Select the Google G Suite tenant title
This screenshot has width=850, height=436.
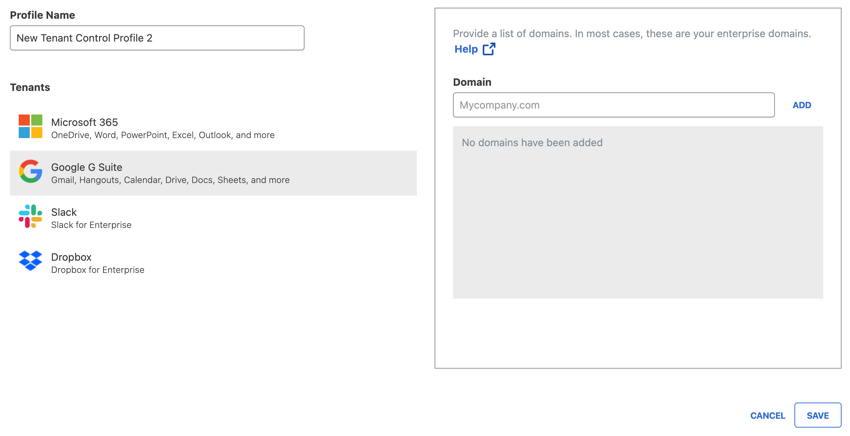coord(87,167)
